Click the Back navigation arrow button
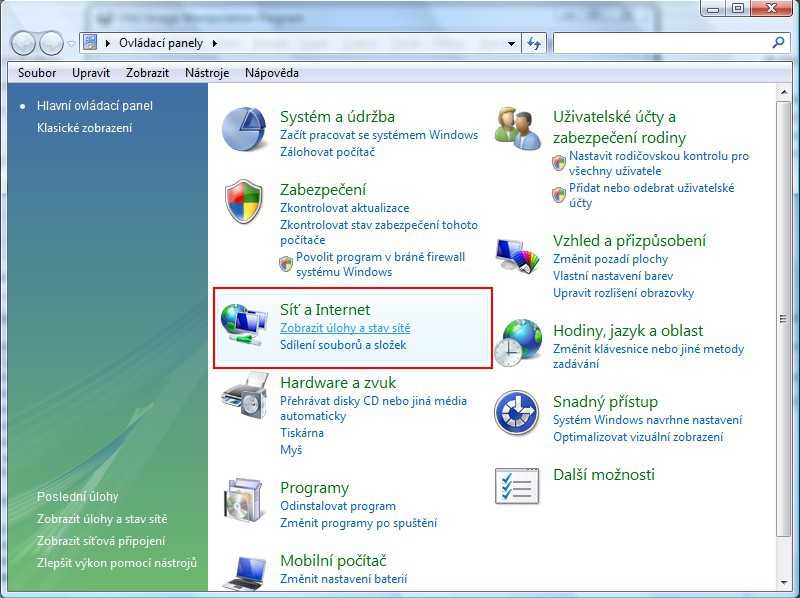This screenshot has width=800, height=598. [x=23, y=43]
